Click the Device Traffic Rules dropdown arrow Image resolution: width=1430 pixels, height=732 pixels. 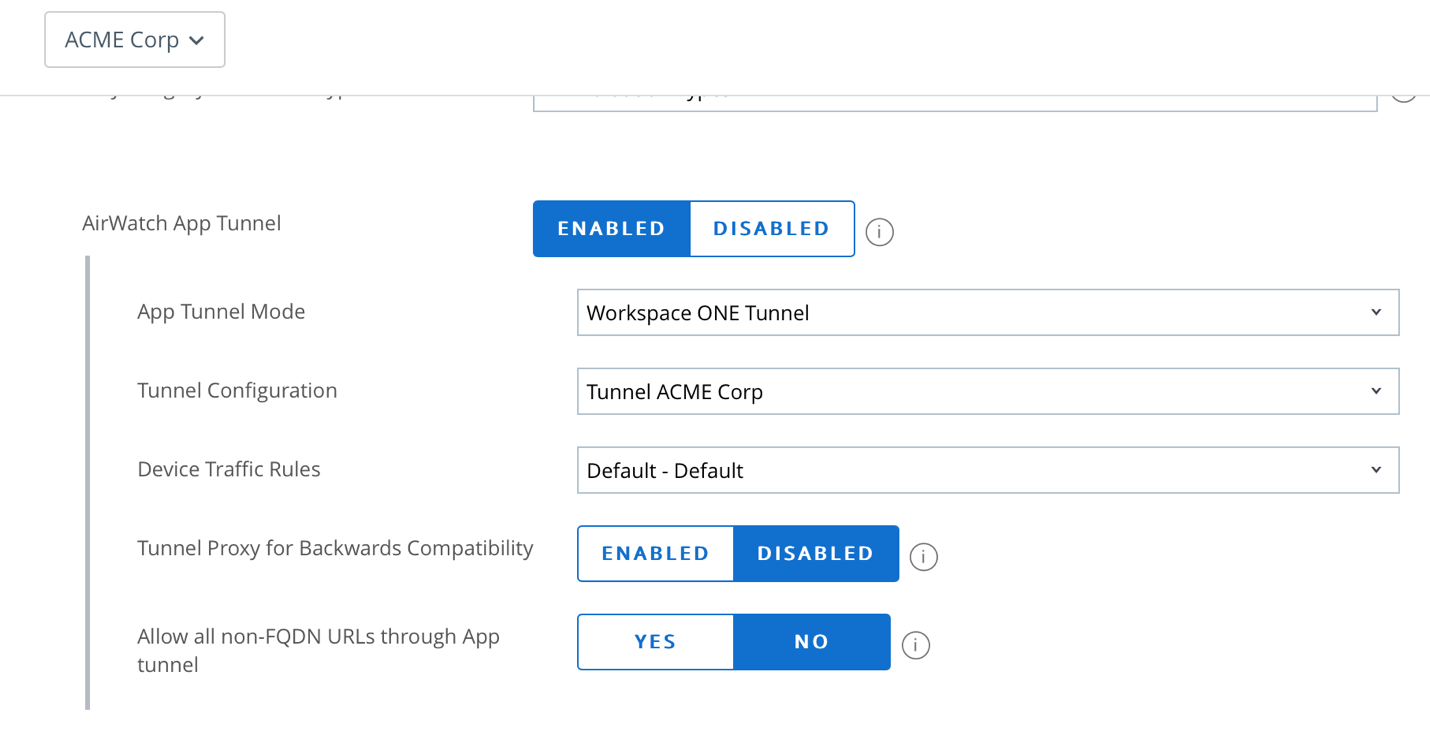coord(1376,471)
